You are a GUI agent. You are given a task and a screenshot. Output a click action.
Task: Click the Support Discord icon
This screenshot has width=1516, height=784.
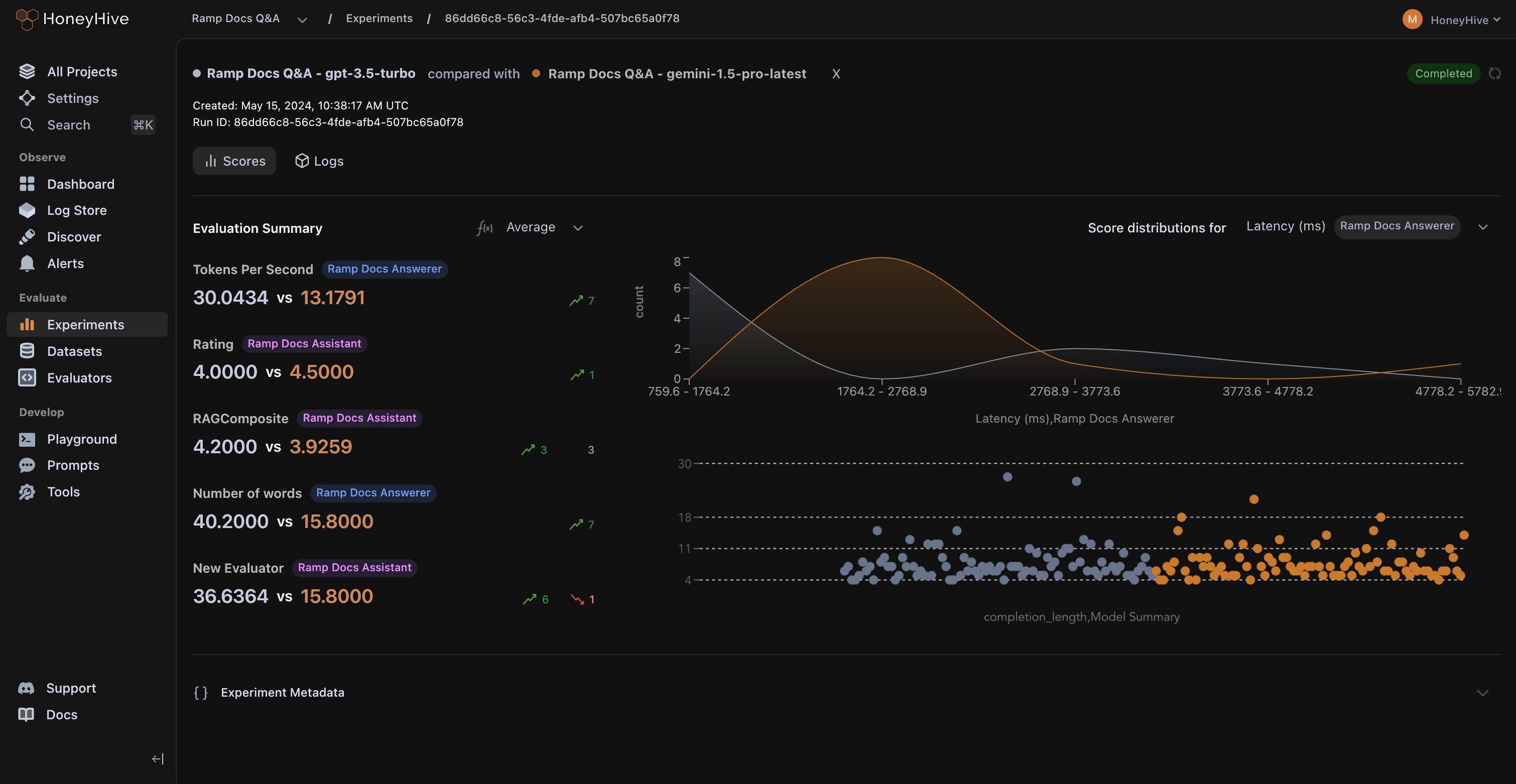[x=27, y=688]
